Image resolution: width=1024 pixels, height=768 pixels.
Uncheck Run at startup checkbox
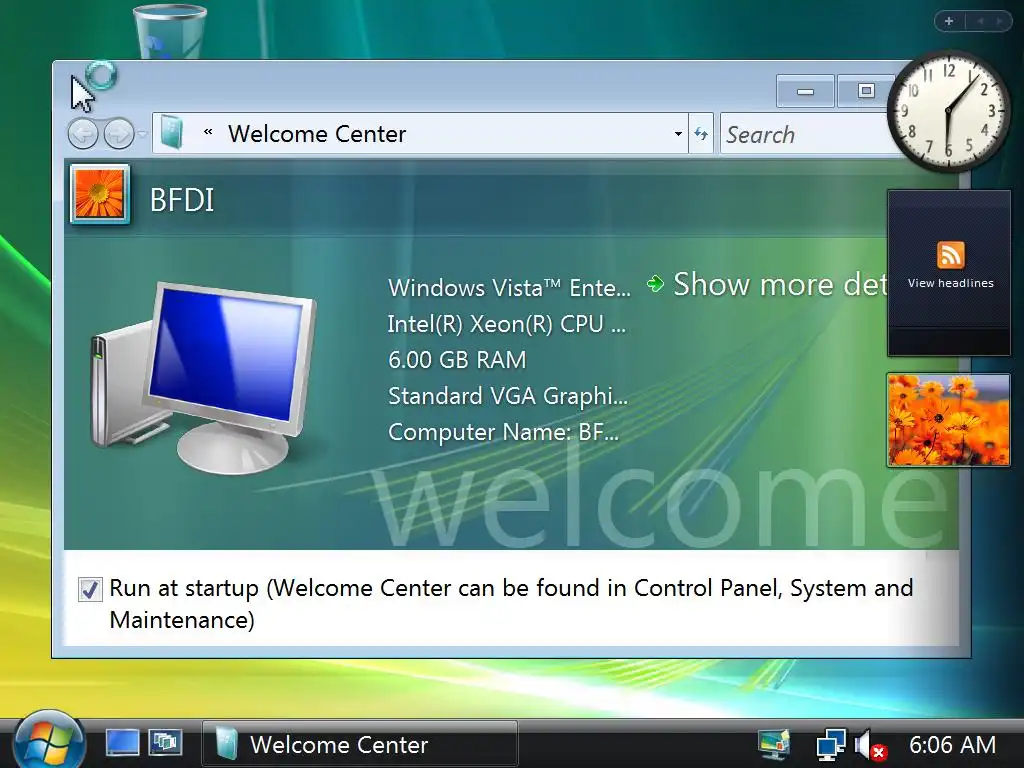(x=89, y=589)
